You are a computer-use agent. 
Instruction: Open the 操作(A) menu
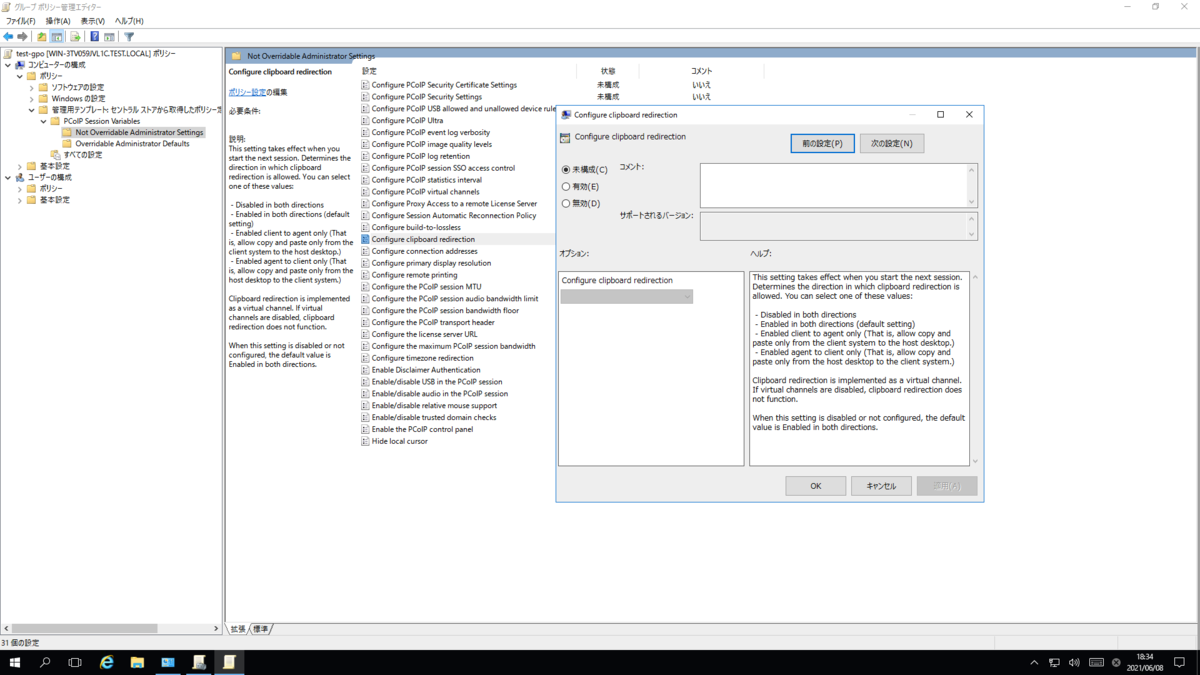pos(58,21)
